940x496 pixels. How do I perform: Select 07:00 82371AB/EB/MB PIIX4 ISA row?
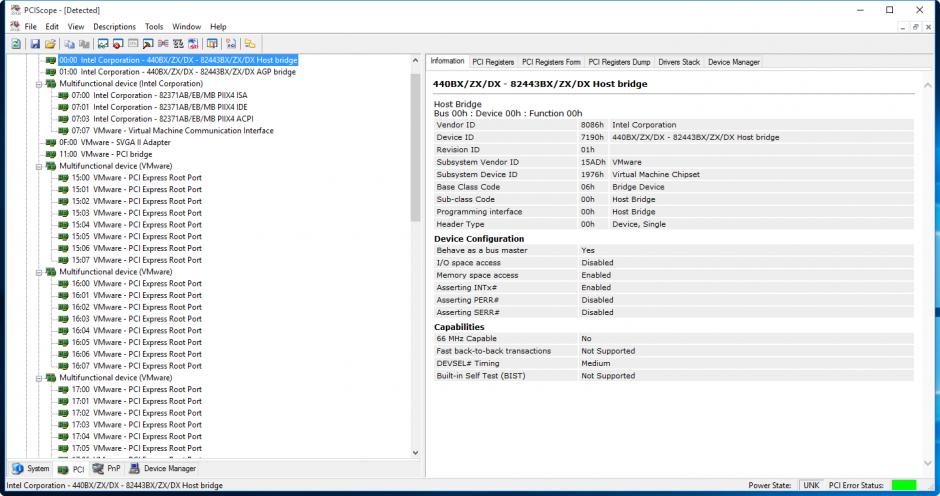[159, 95]
